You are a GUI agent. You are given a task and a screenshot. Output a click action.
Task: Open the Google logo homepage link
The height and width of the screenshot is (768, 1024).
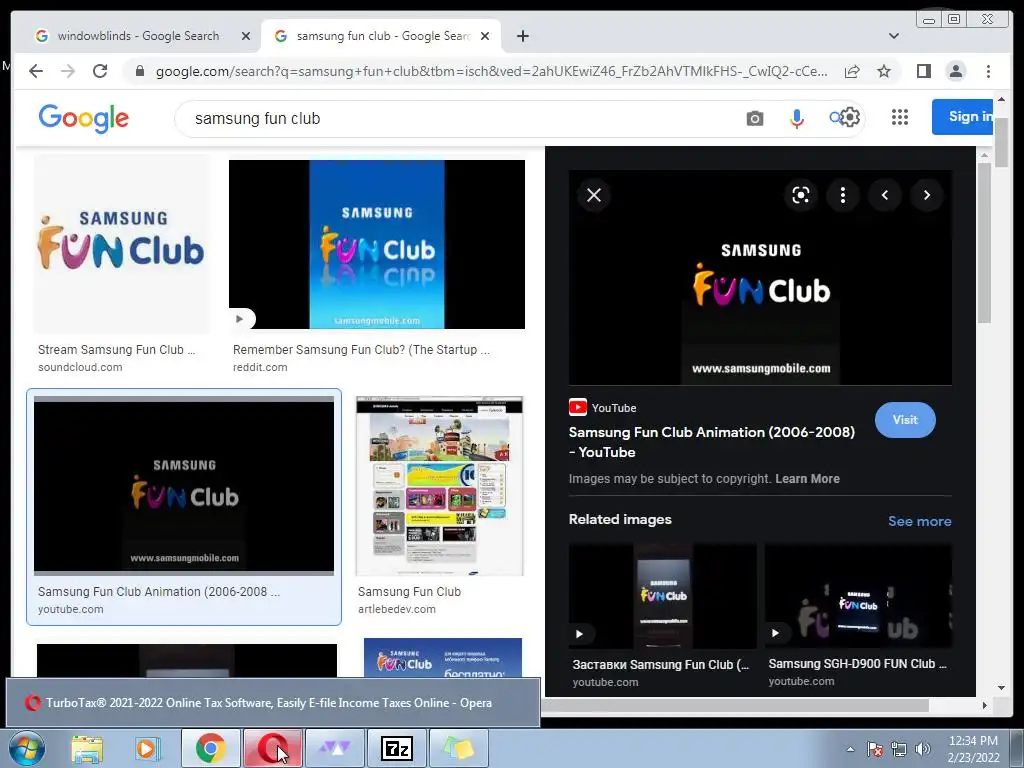(x=84, y=118)
